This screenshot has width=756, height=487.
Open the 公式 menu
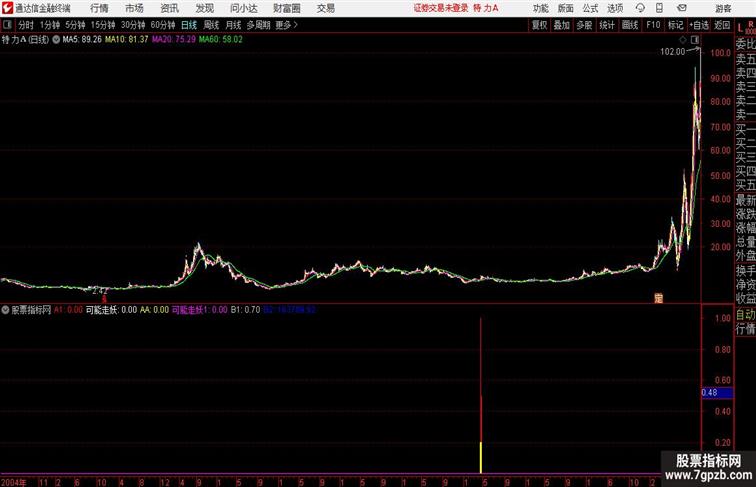(590, 8)
